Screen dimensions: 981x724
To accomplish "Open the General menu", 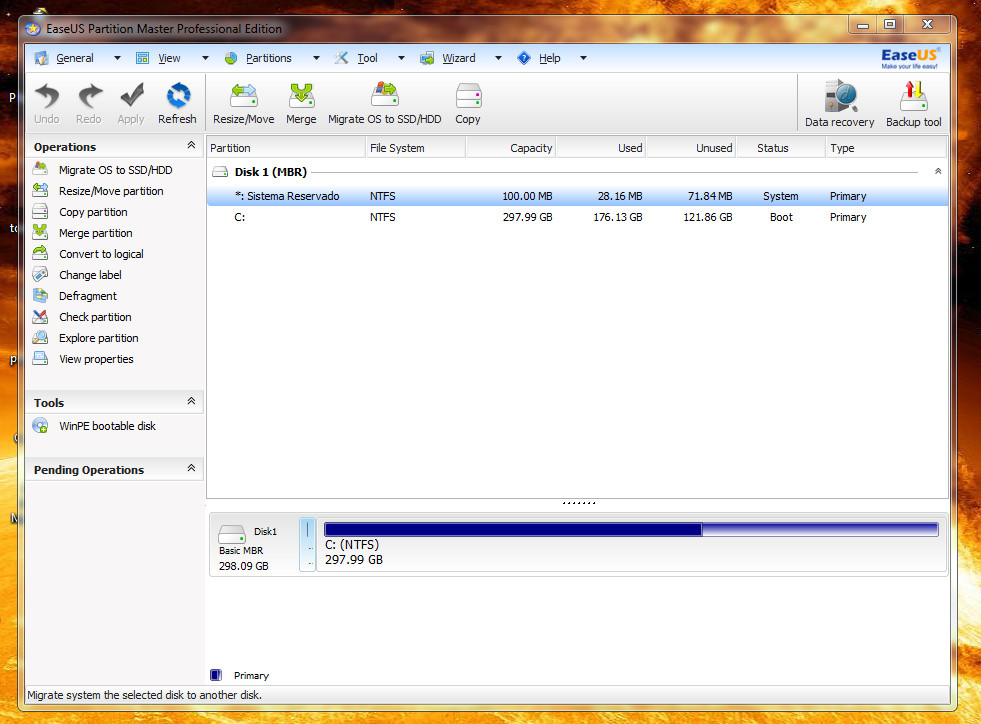I will [x=74, y=58].
